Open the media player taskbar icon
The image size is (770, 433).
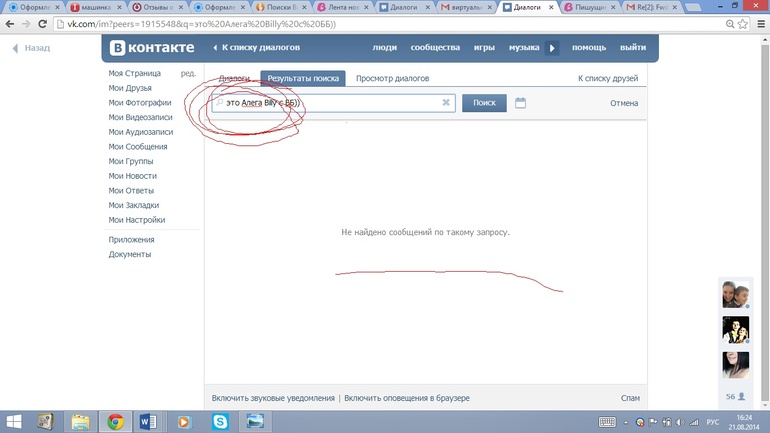184,422
